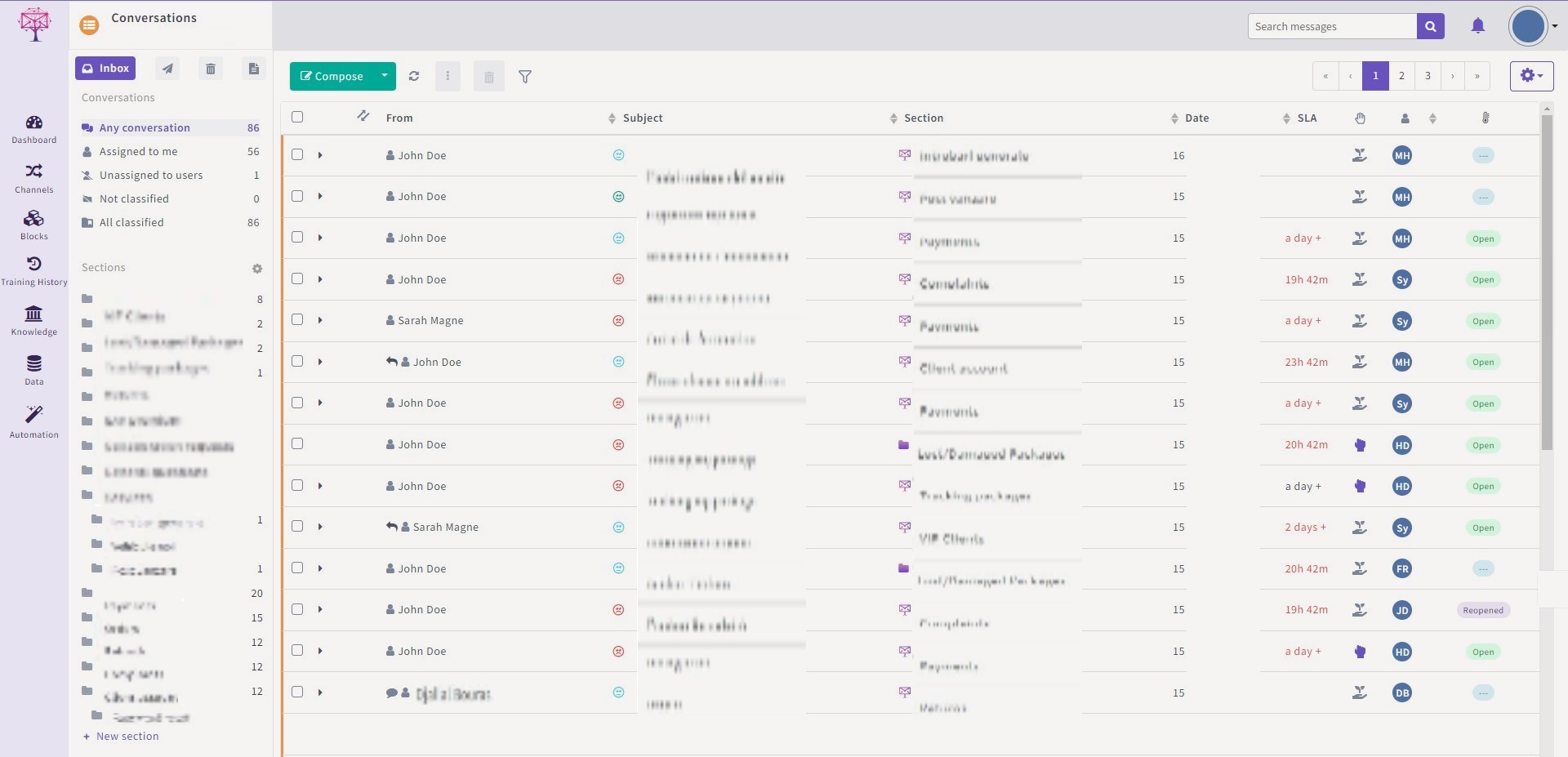The image size is (1568, 757).
Task: Click the notifications bell icon
Action: click(x=1477, y=26)
